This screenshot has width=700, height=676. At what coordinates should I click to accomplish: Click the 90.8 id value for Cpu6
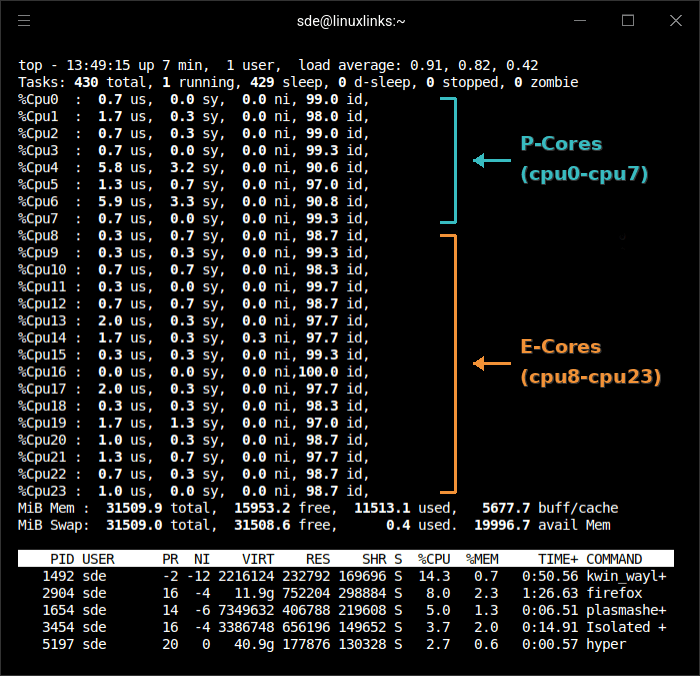click(322, 202)
